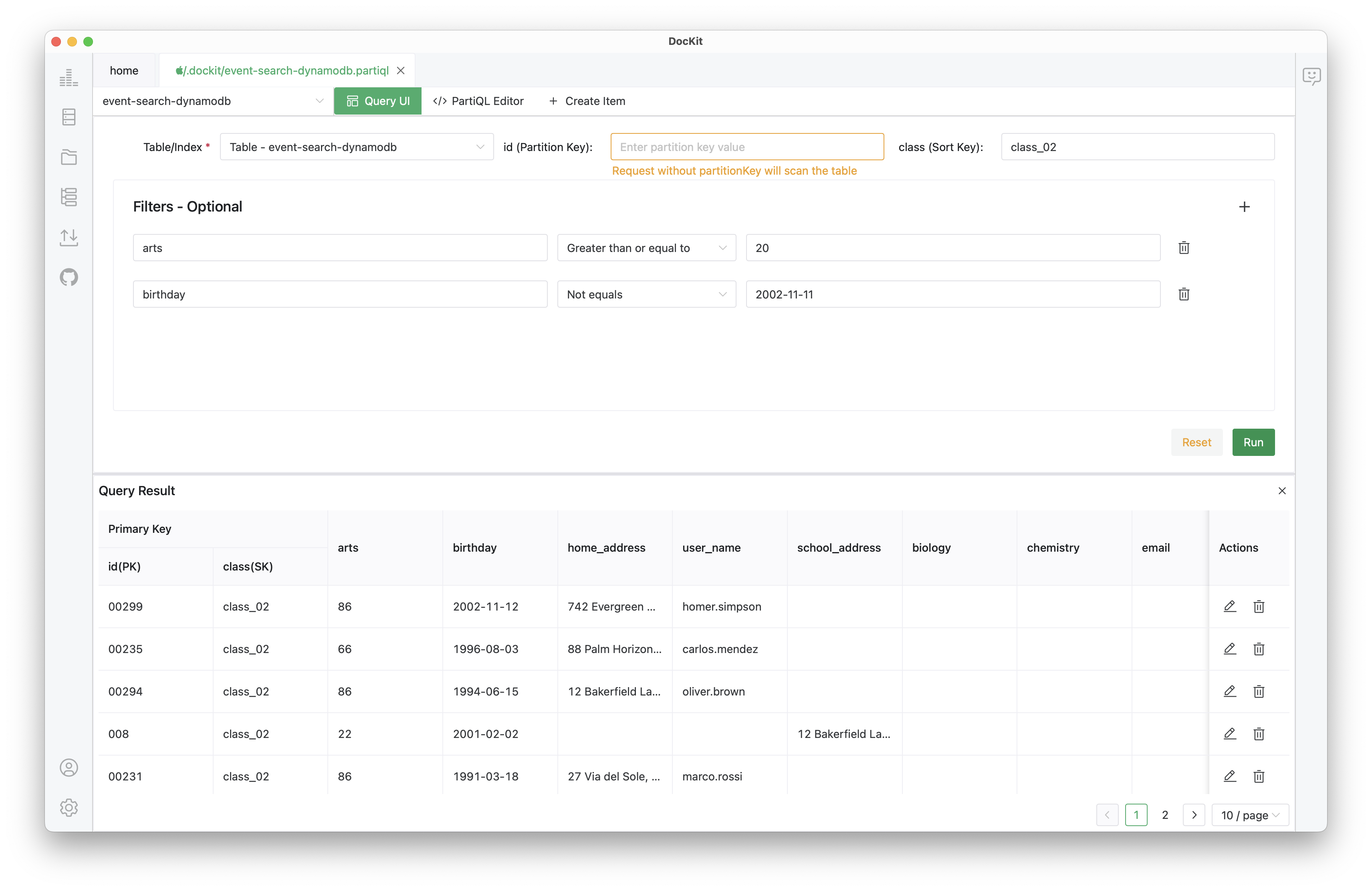
Task: Open the settings gear in sidebar
Action: 69,807
